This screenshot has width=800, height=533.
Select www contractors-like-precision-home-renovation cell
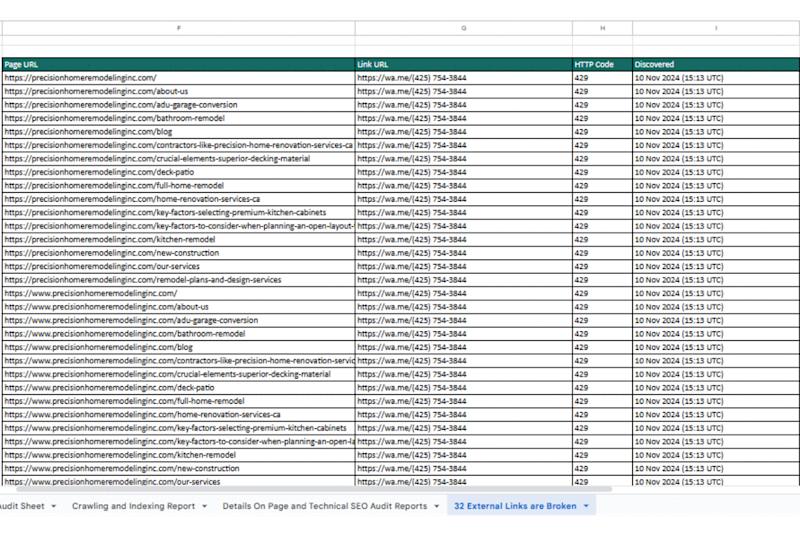[x=179, y=361]
